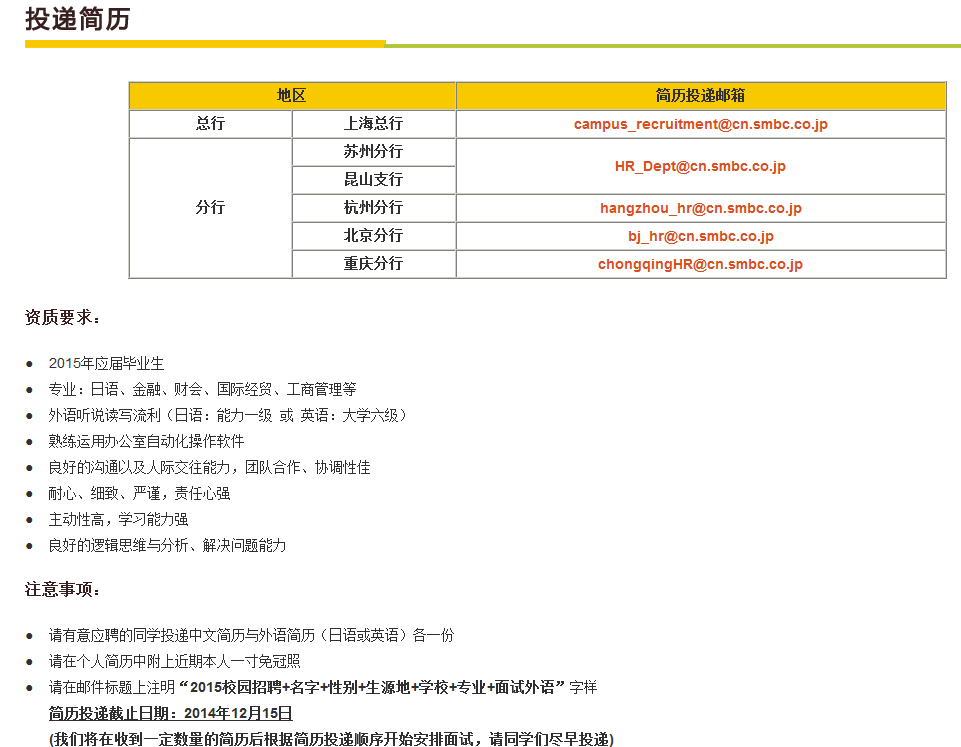Click the 2015年应届毕业生 bullet text
961x747 pixels.
tap(106, 363)
